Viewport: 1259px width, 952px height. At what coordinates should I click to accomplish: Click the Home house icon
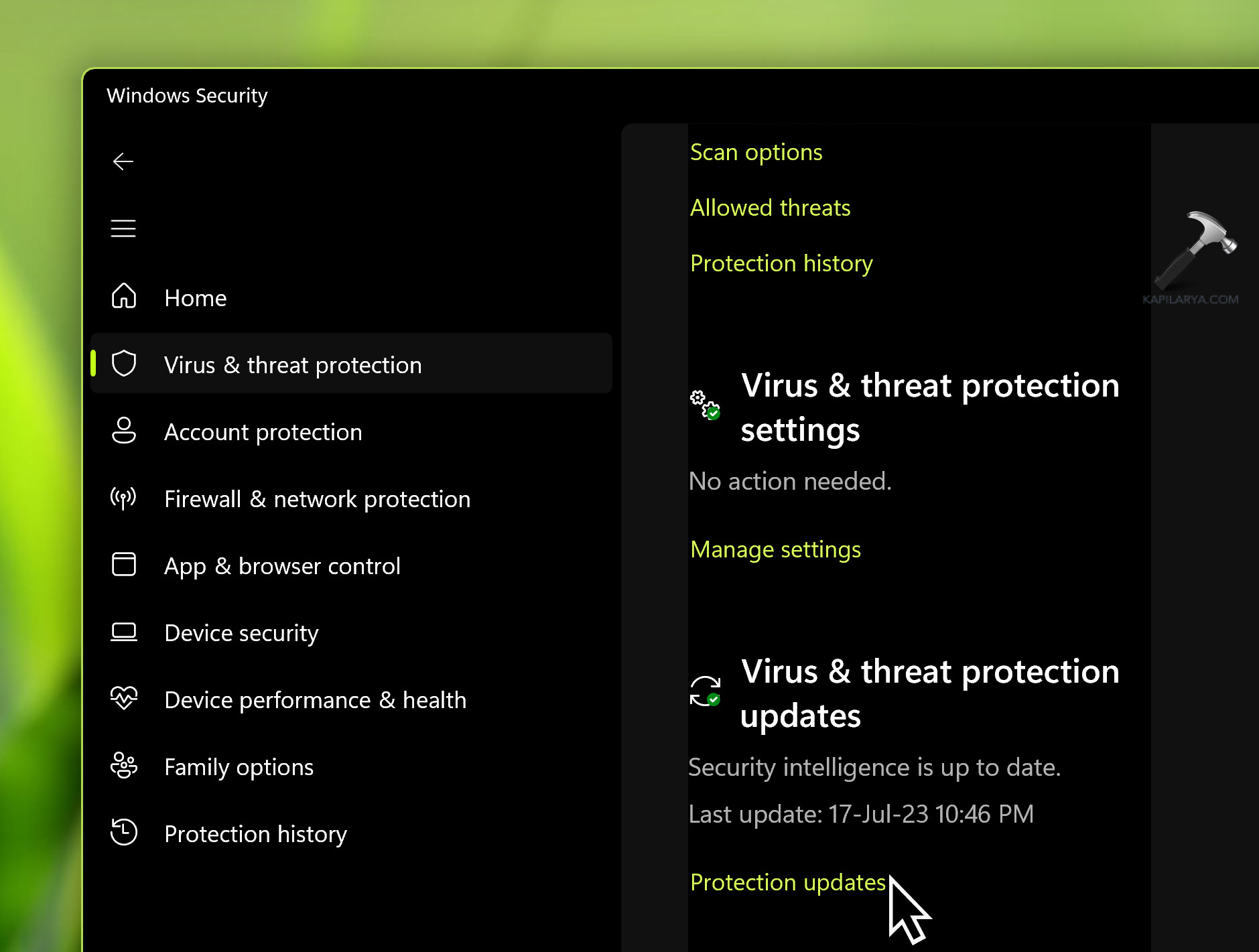tap(124, 296)
